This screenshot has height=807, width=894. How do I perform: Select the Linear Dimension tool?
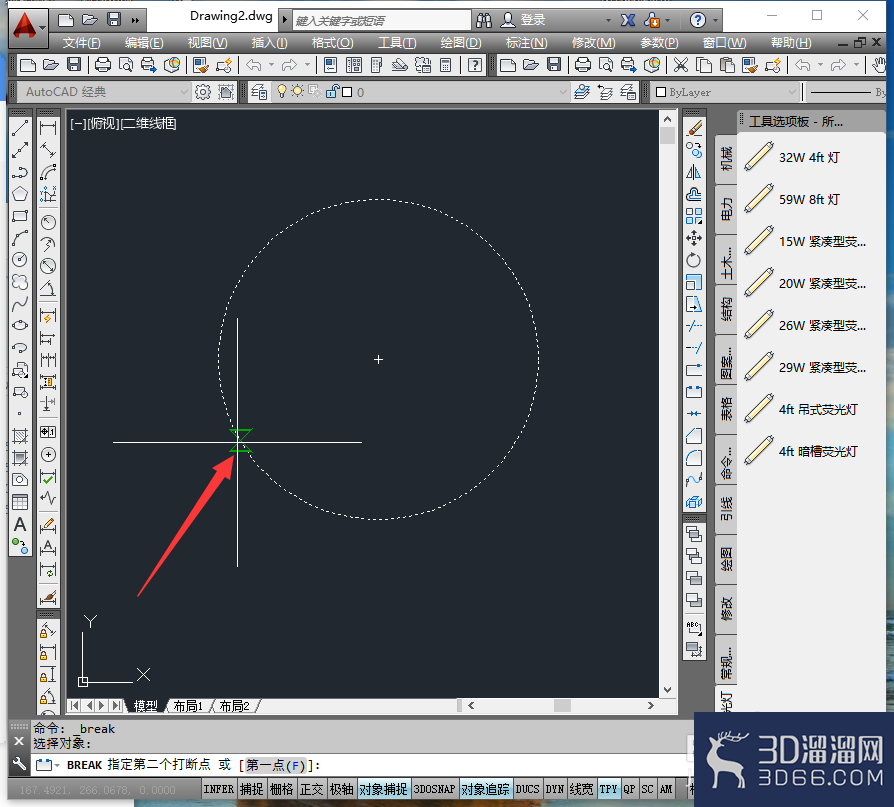tap(48, 128)
